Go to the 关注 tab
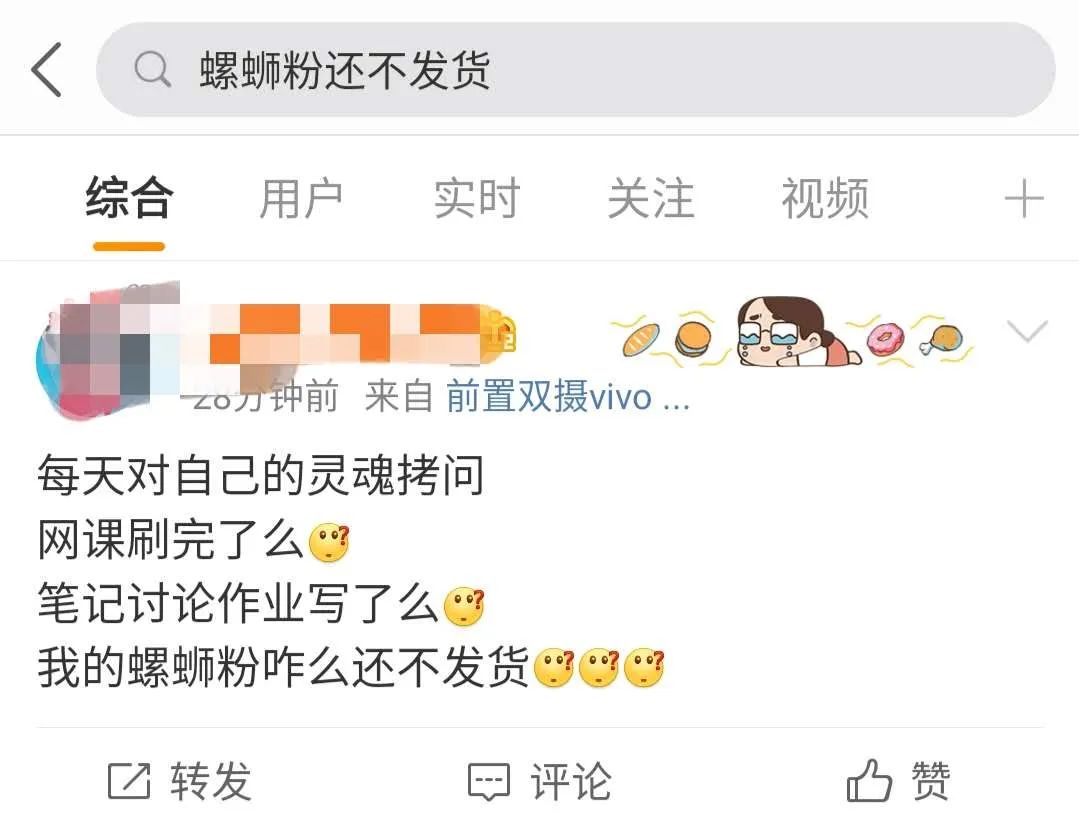The image size is (1079, 820). 651,199
